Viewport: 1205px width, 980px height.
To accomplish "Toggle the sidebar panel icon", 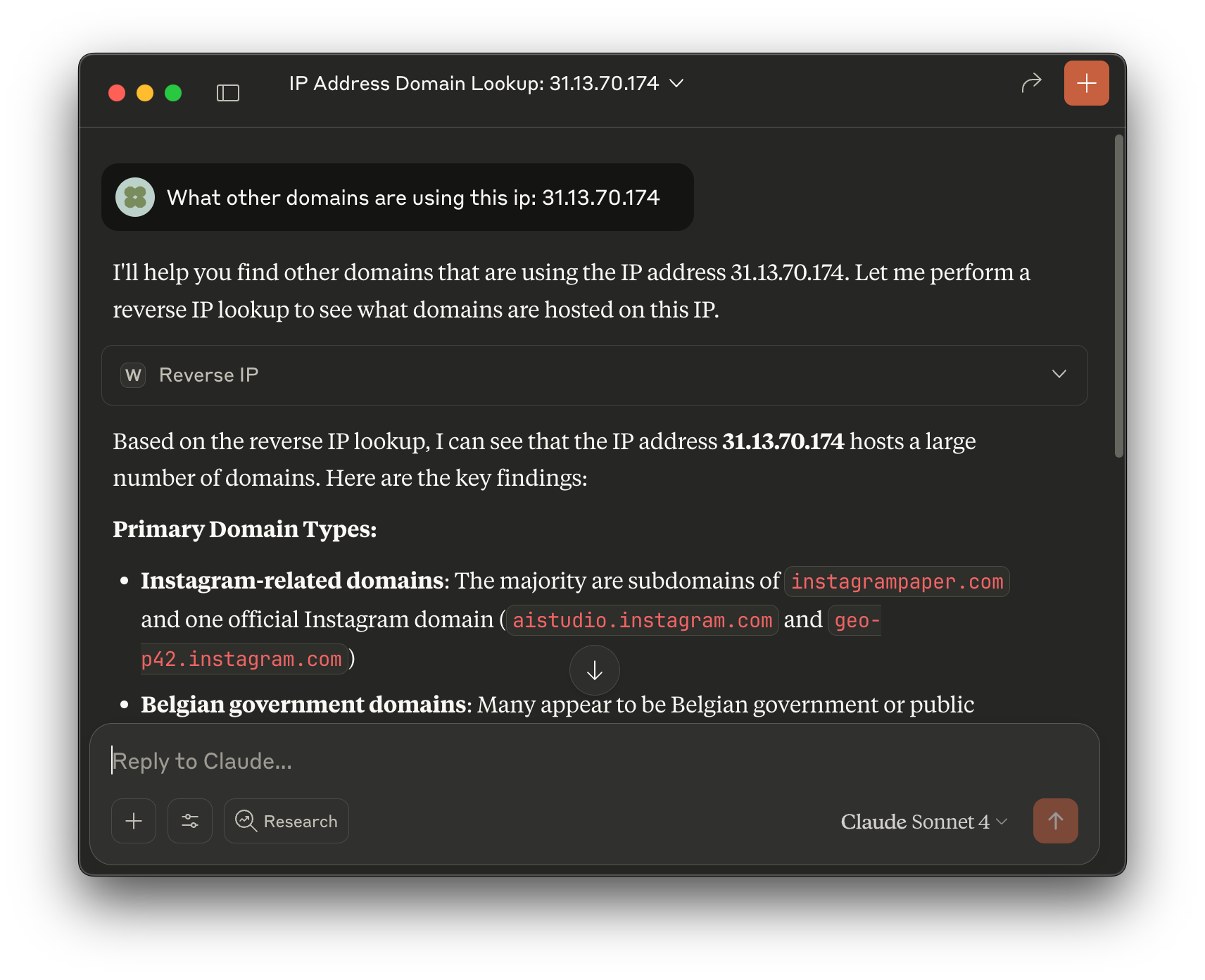I will coord(228,93).
